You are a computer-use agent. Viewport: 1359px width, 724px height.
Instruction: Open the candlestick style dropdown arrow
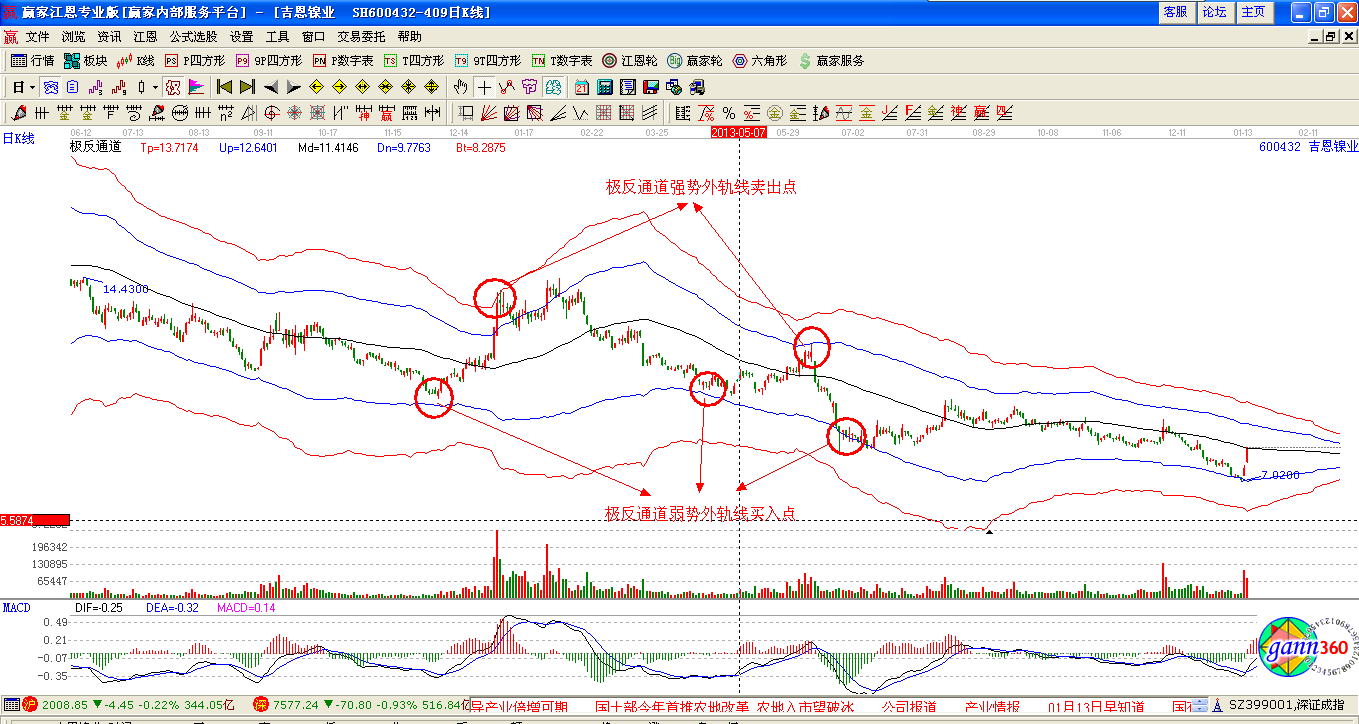click(x=155, y=87)
